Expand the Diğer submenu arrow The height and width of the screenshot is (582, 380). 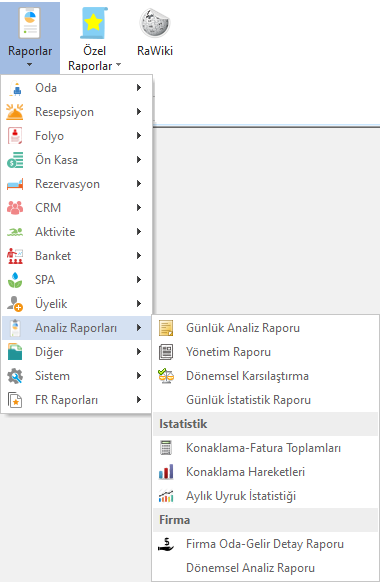(x=139, y=352)
